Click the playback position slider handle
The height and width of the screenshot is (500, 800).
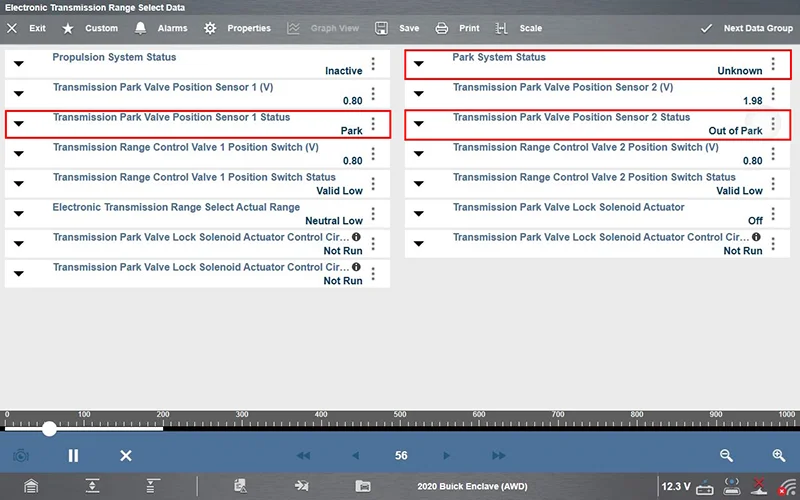(49, 428)
